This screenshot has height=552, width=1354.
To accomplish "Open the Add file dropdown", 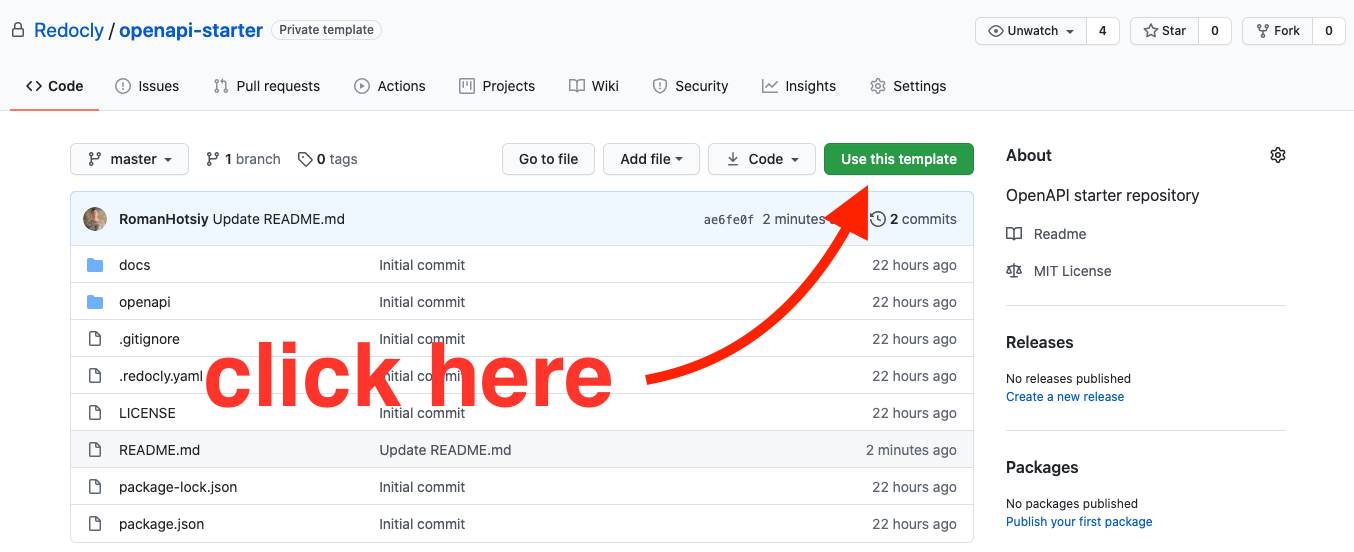I will tap(651, 159).
